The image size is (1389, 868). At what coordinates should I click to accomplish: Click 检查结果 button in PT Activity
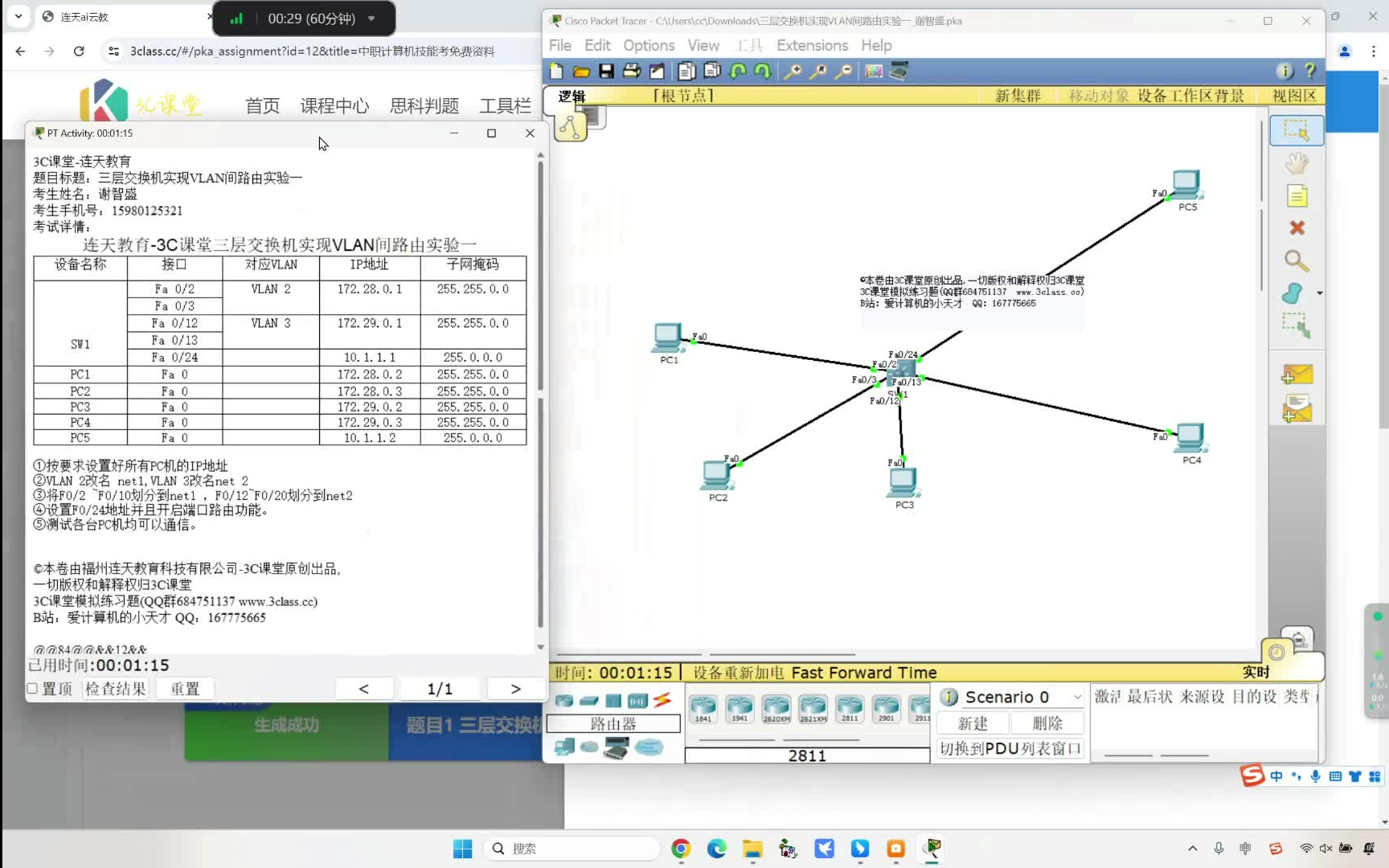116,689
